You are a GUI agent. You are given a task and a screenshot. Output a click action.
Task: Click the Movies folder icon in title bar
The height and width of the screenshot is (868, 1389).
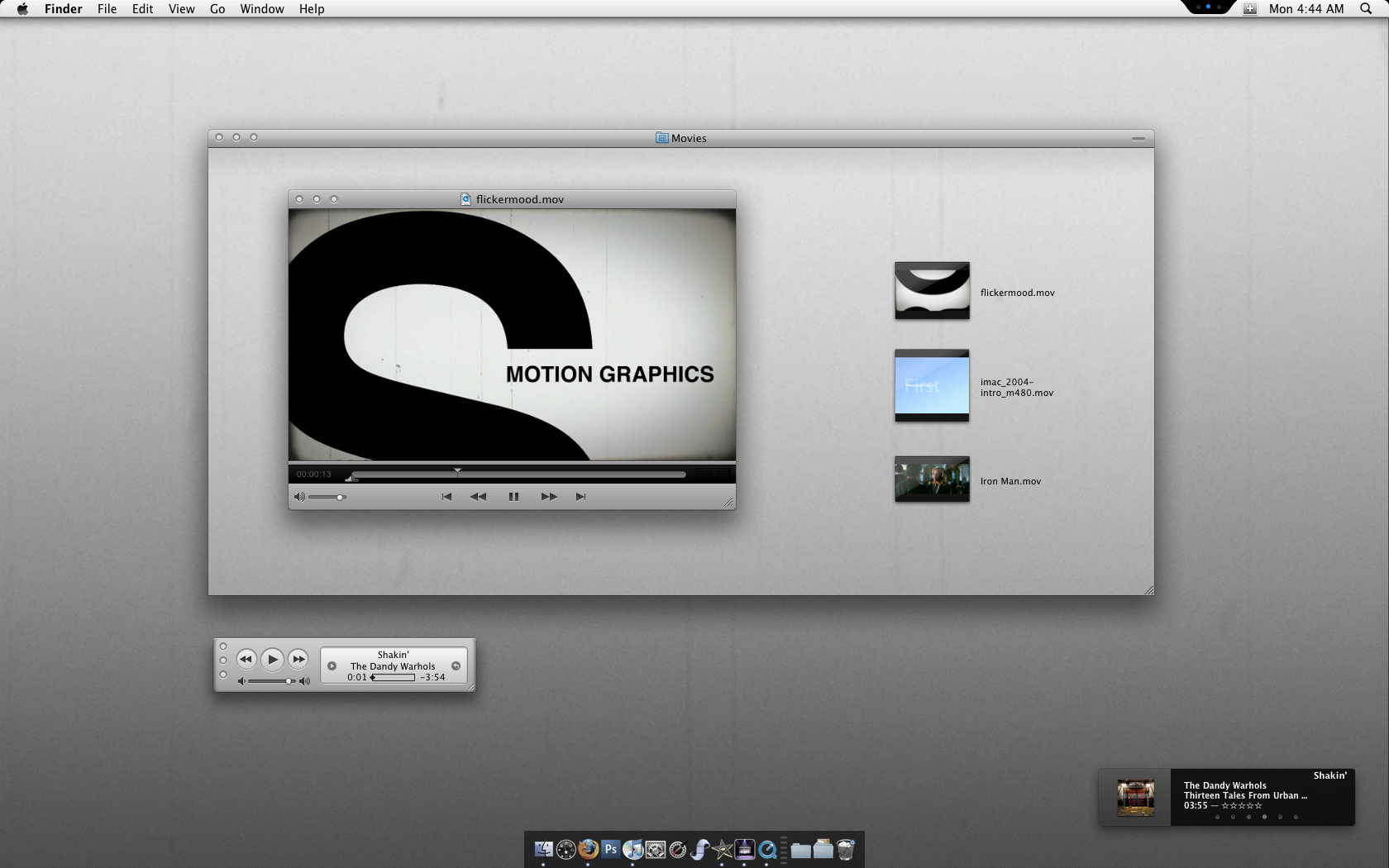pos(661,138)
